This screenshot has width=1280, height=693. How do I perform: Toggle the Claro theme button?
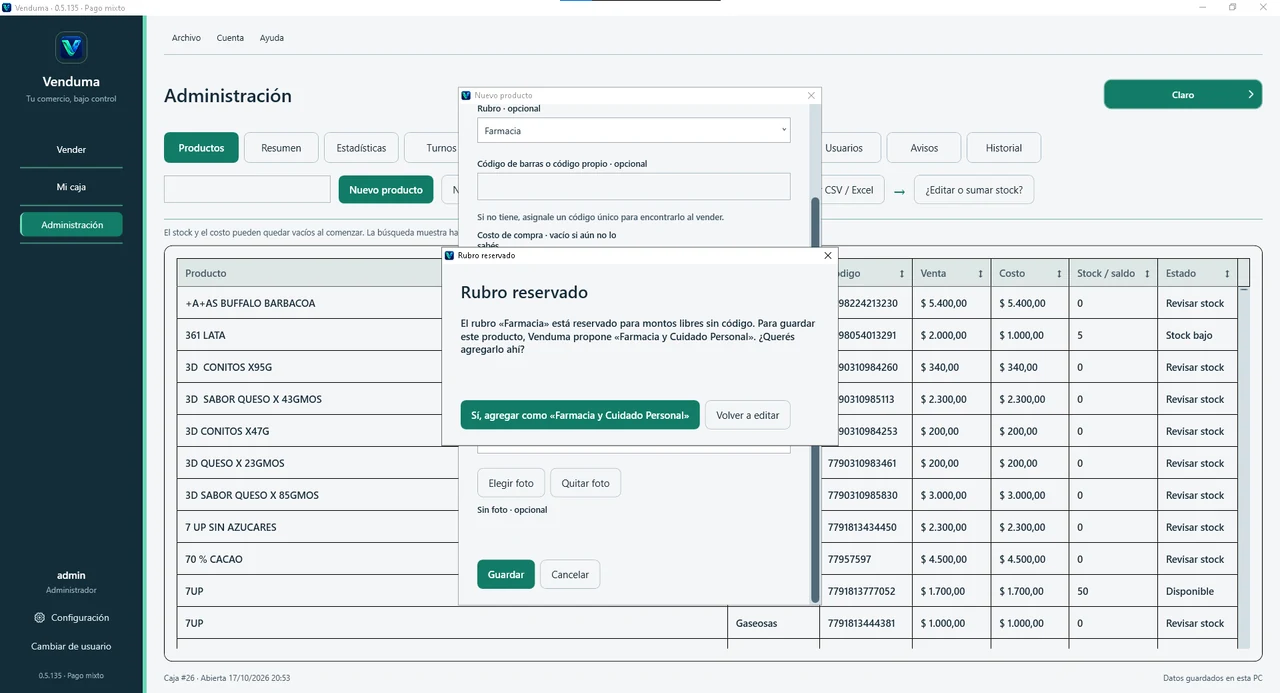coord(1183,95)
